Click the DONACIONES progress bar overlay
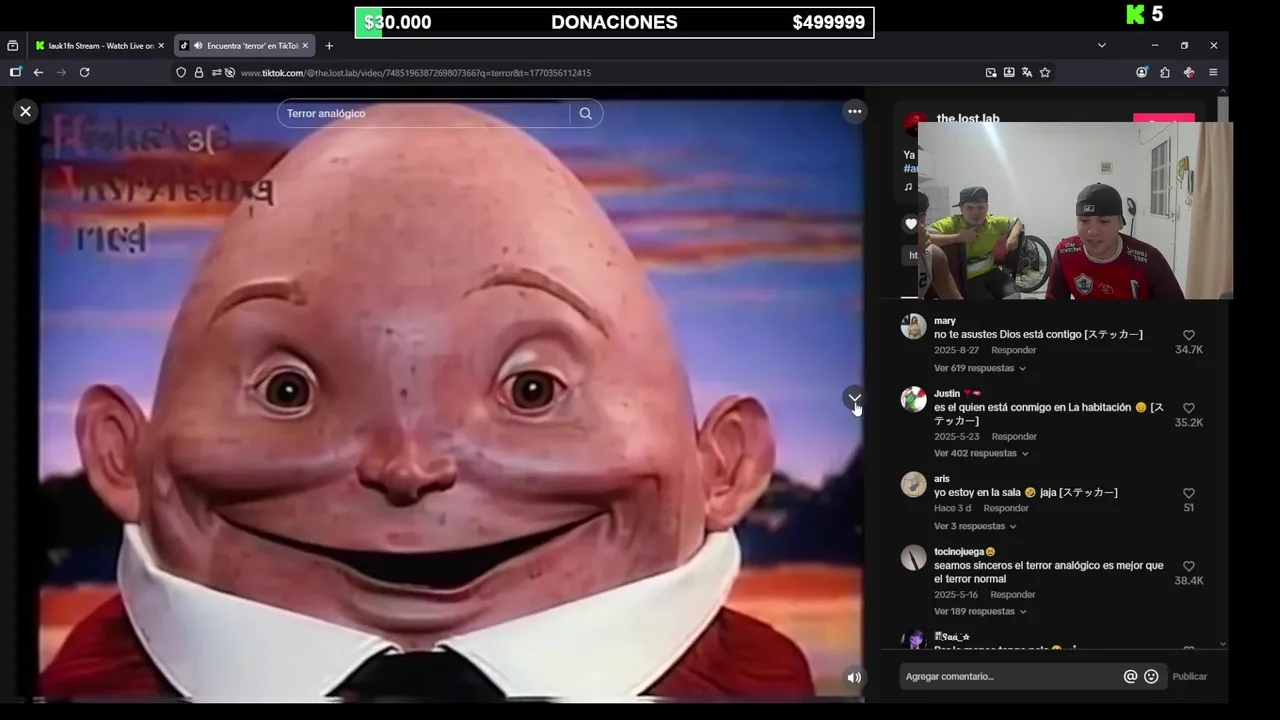The width and height of the screenshot is (1280, 720). 614,22
